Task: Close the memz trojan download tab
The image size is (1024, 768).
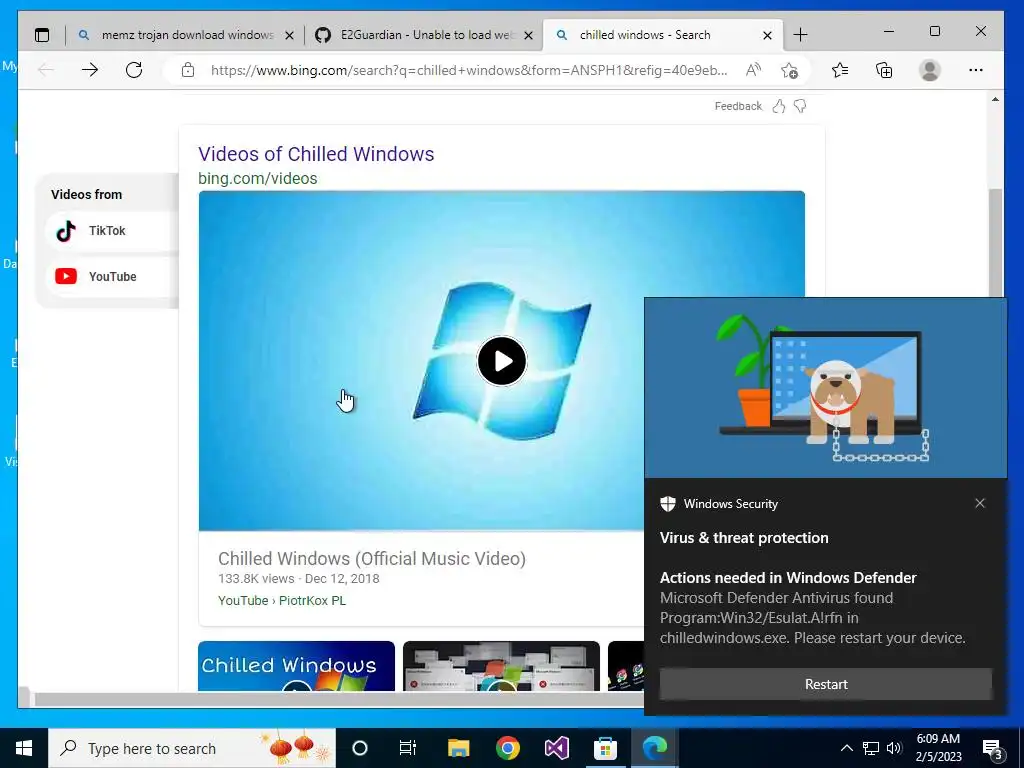Action: click(289, 35)
